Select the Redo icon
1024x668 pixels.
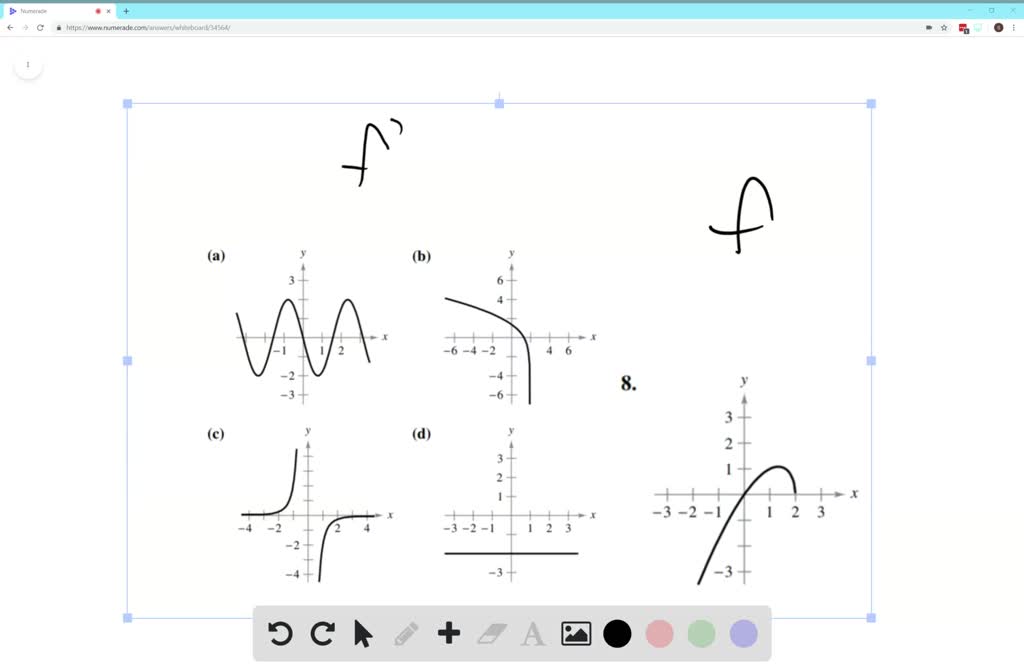322,634
